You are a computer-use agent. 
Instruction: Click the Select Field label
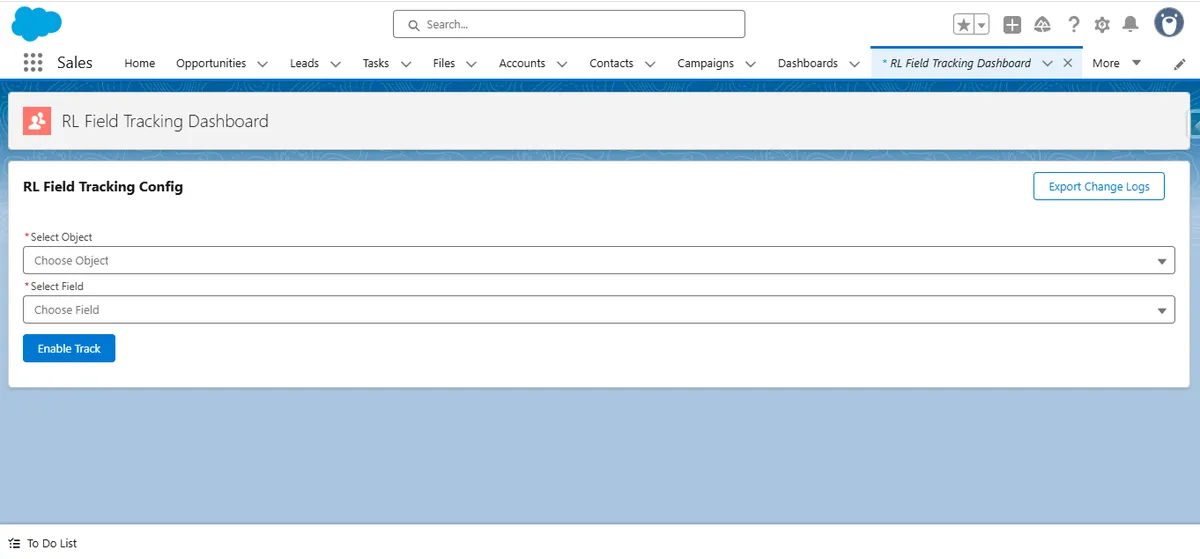coord(57,286)
